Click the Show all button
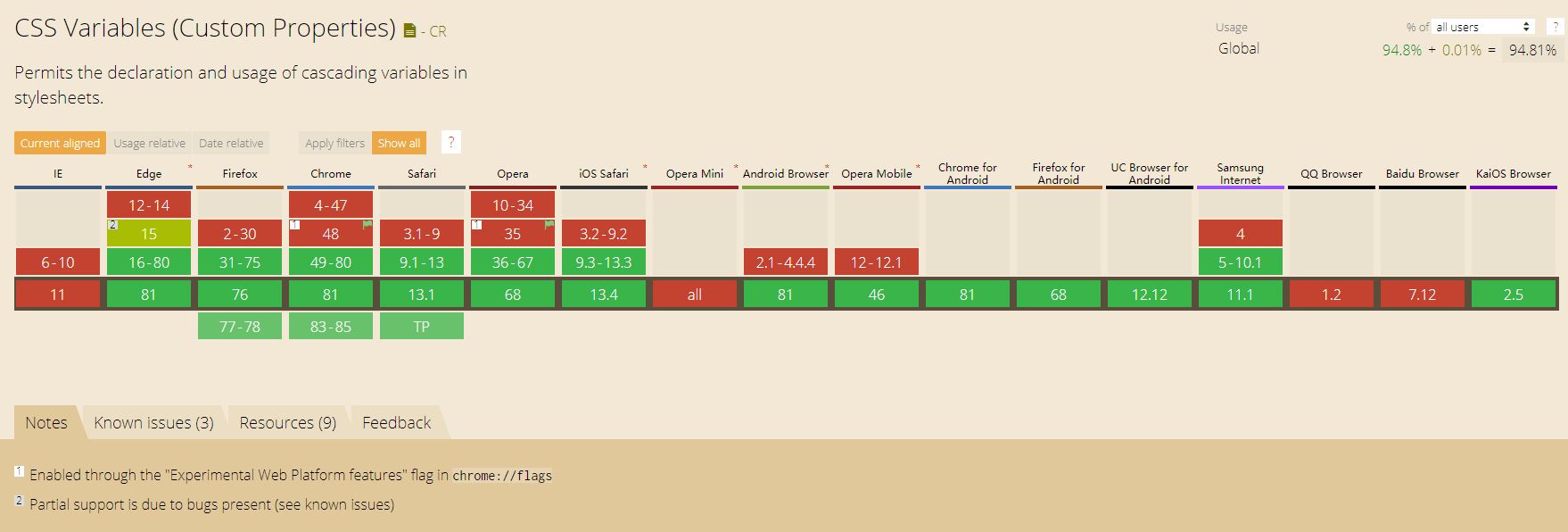Screen dimensions: 1568x532 pos(399,143)
